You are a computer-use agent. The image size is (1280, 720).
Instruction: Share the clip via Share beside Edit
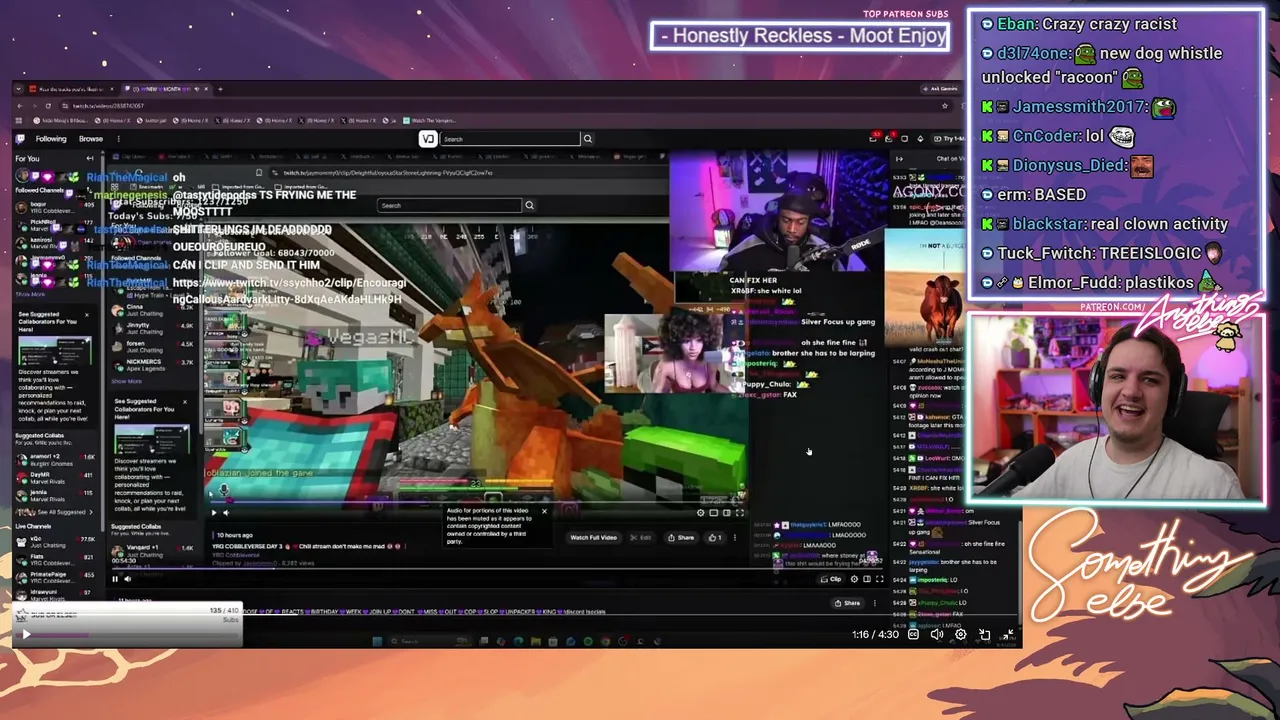[682, 538]
